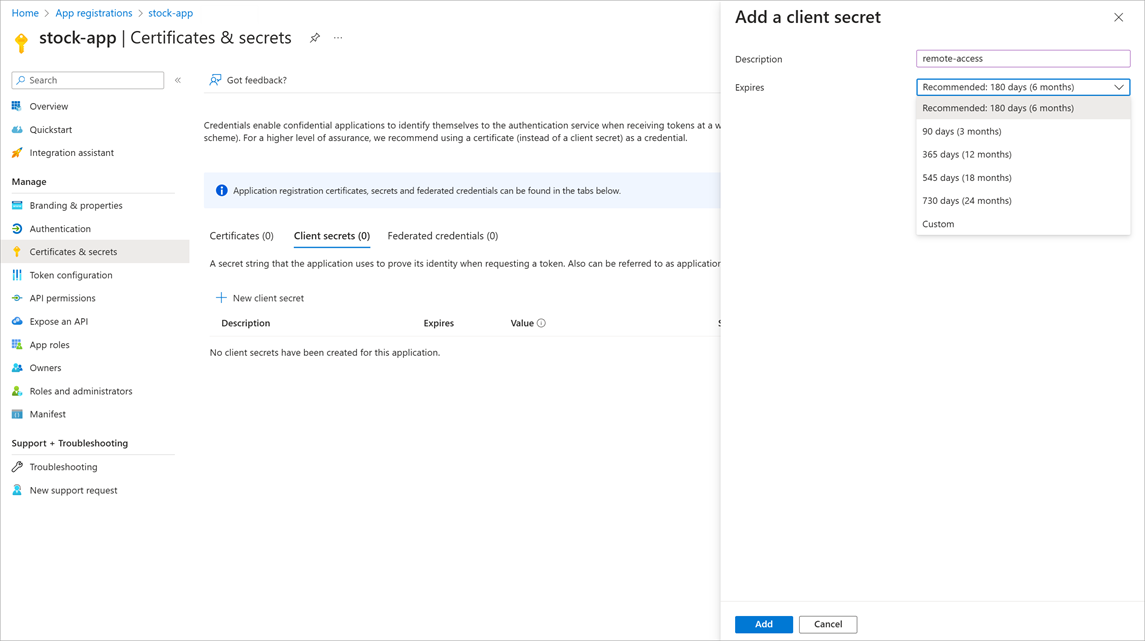
Task: Click the Add button
Action: click(764, 624)
